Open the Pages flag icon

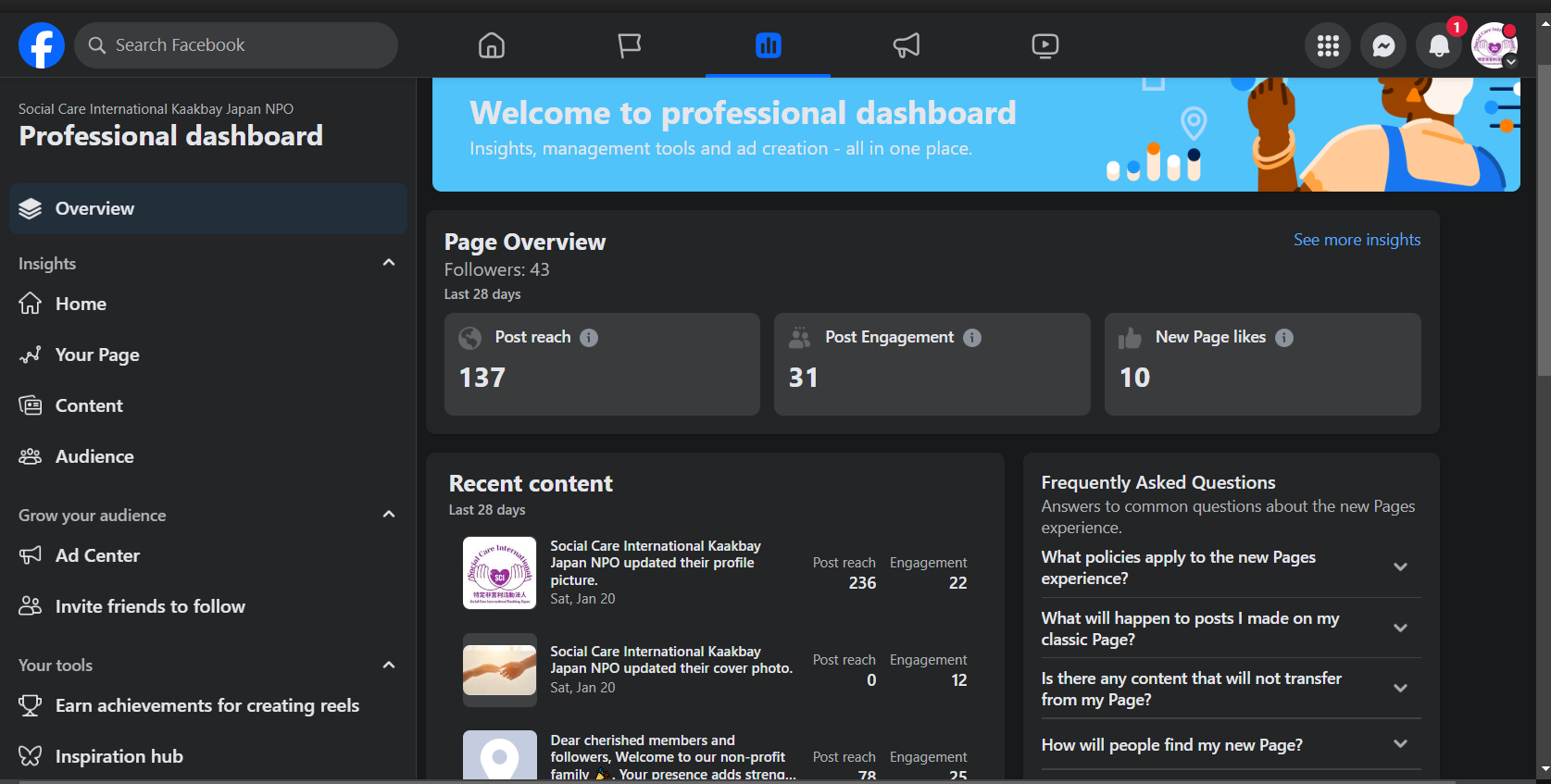630,45
